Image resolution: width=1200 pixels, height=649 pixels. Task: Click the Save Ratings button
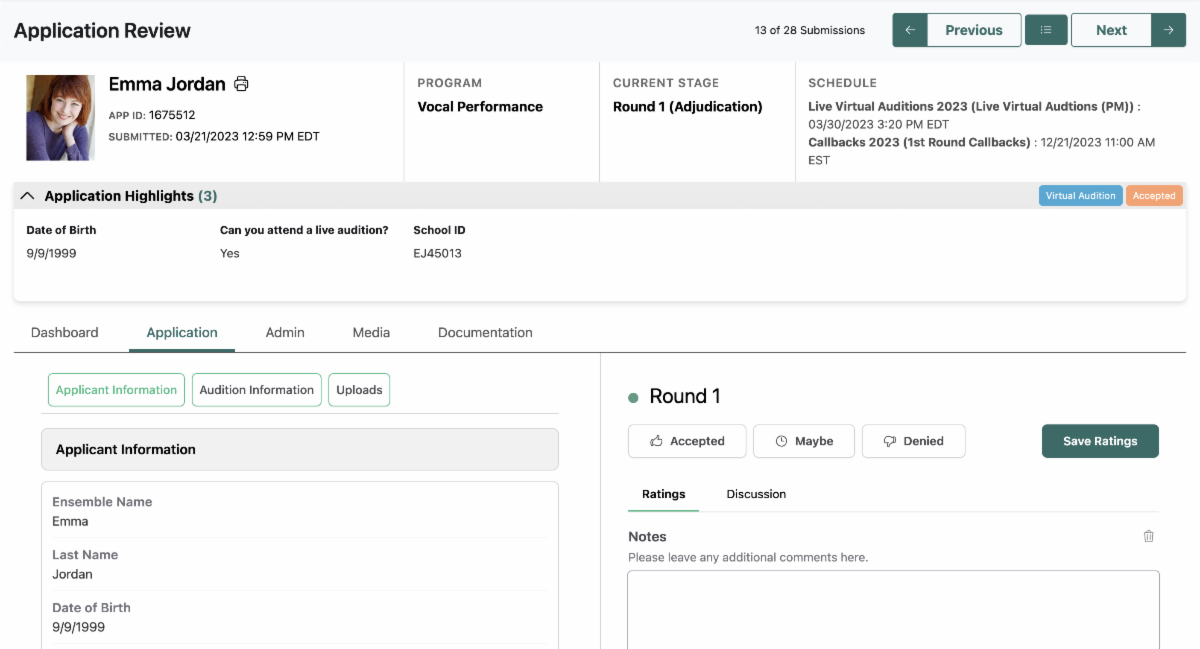pos(1100,441)
